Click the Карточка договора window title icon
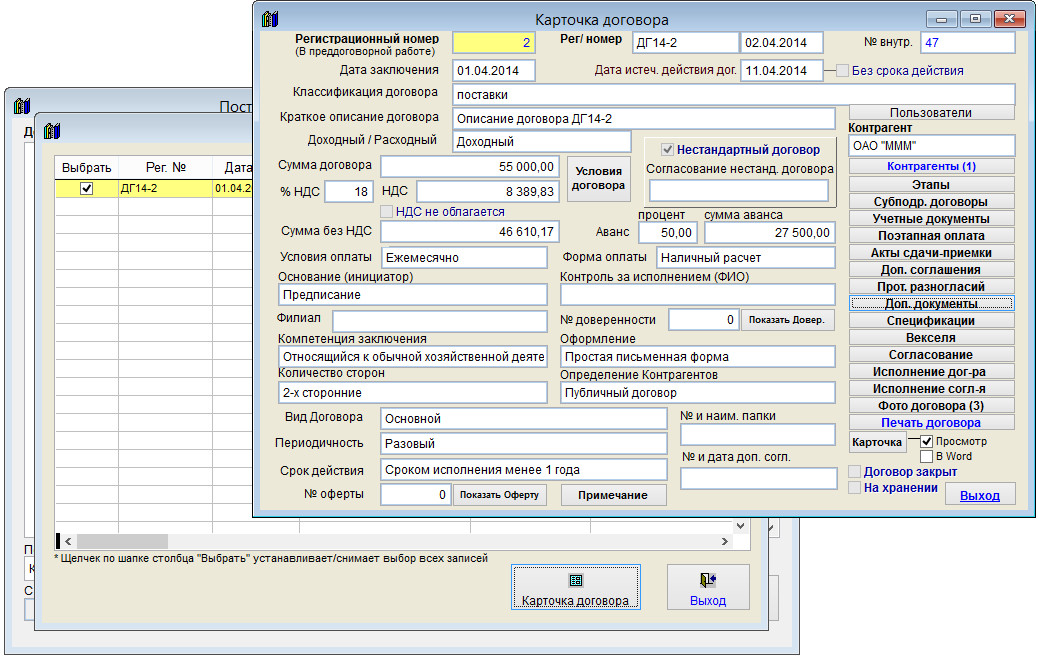 tap(269, 19)
